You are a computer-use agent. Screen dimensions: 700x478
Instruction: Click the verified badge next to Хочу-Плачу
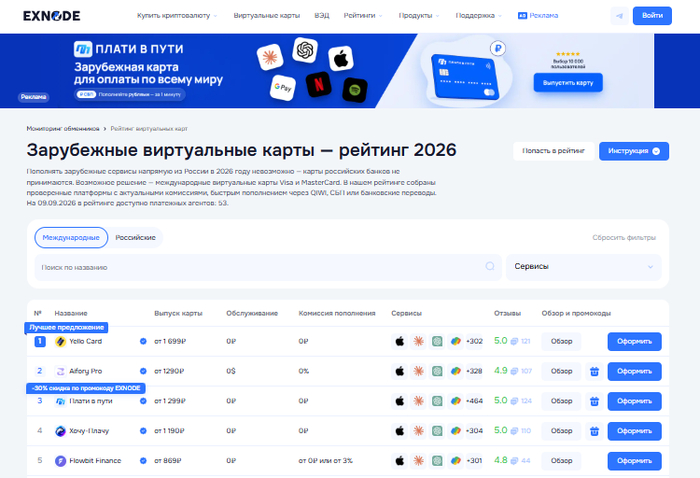coord(143,431)
